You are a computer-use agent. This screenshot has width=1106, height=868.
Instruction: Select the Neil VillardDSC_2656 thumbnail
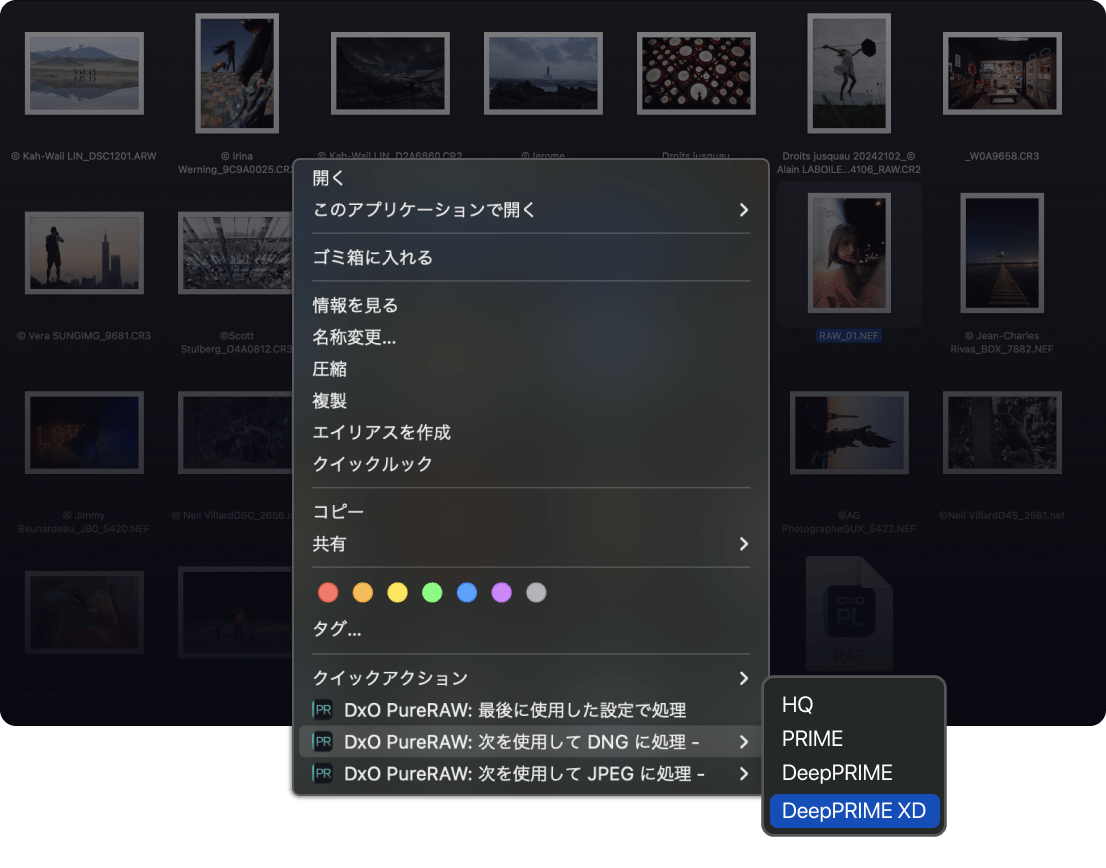(x=235, y=433)
